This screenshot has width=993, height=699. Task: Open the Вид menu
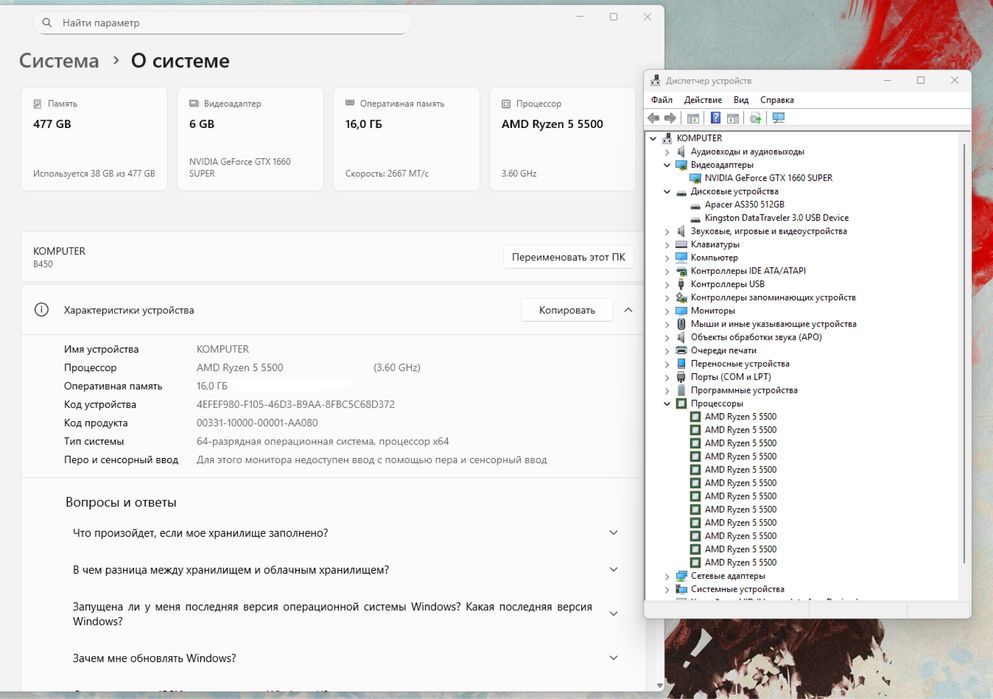click(x=741, y=99)
